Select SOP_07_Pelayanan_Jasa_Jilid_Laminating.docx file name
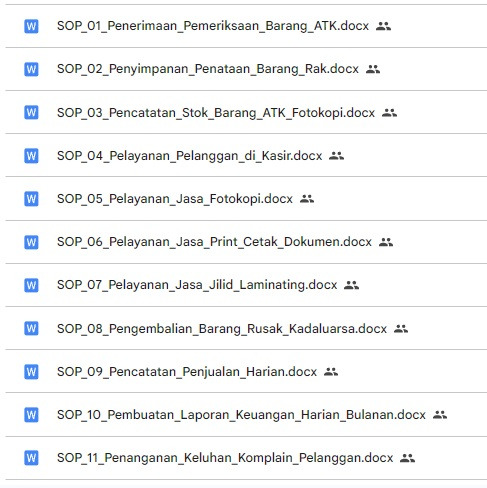487x488 pixels. (x=197, y=285)
